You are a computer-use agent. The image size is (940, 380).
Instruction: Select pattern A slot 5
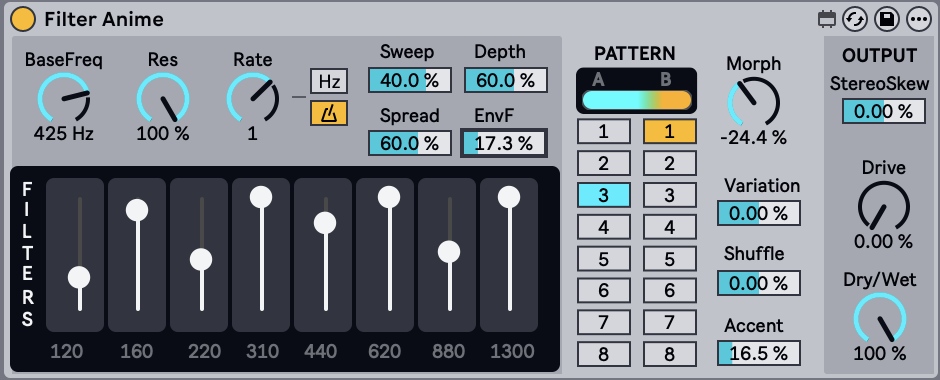(x=604, y=258)
